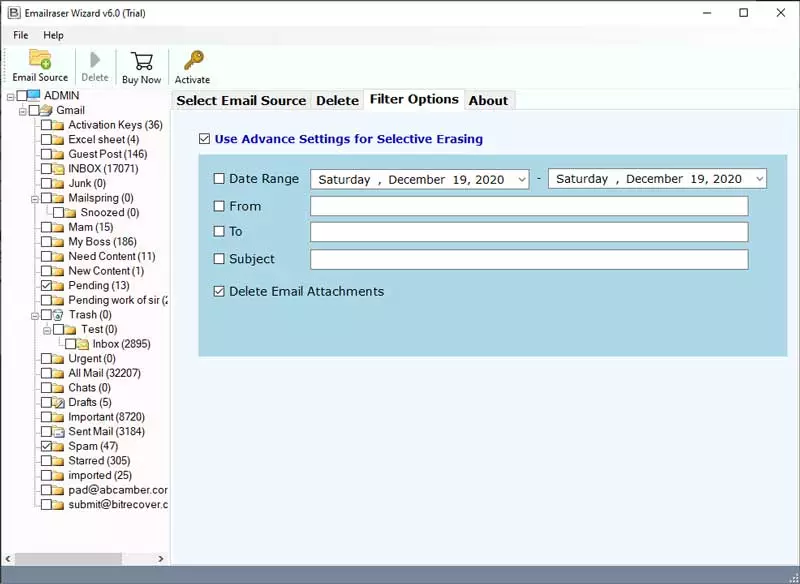
Task: Click the Starred folder icon
Action: click(x=58, y=461)
